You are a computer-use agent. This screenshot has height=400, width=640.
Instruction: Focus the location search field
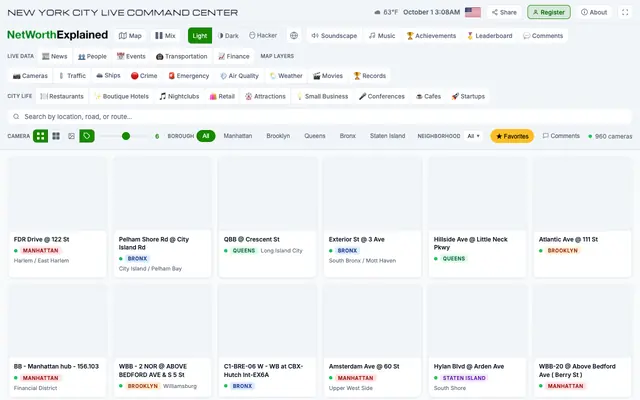[x=320, y=117]
